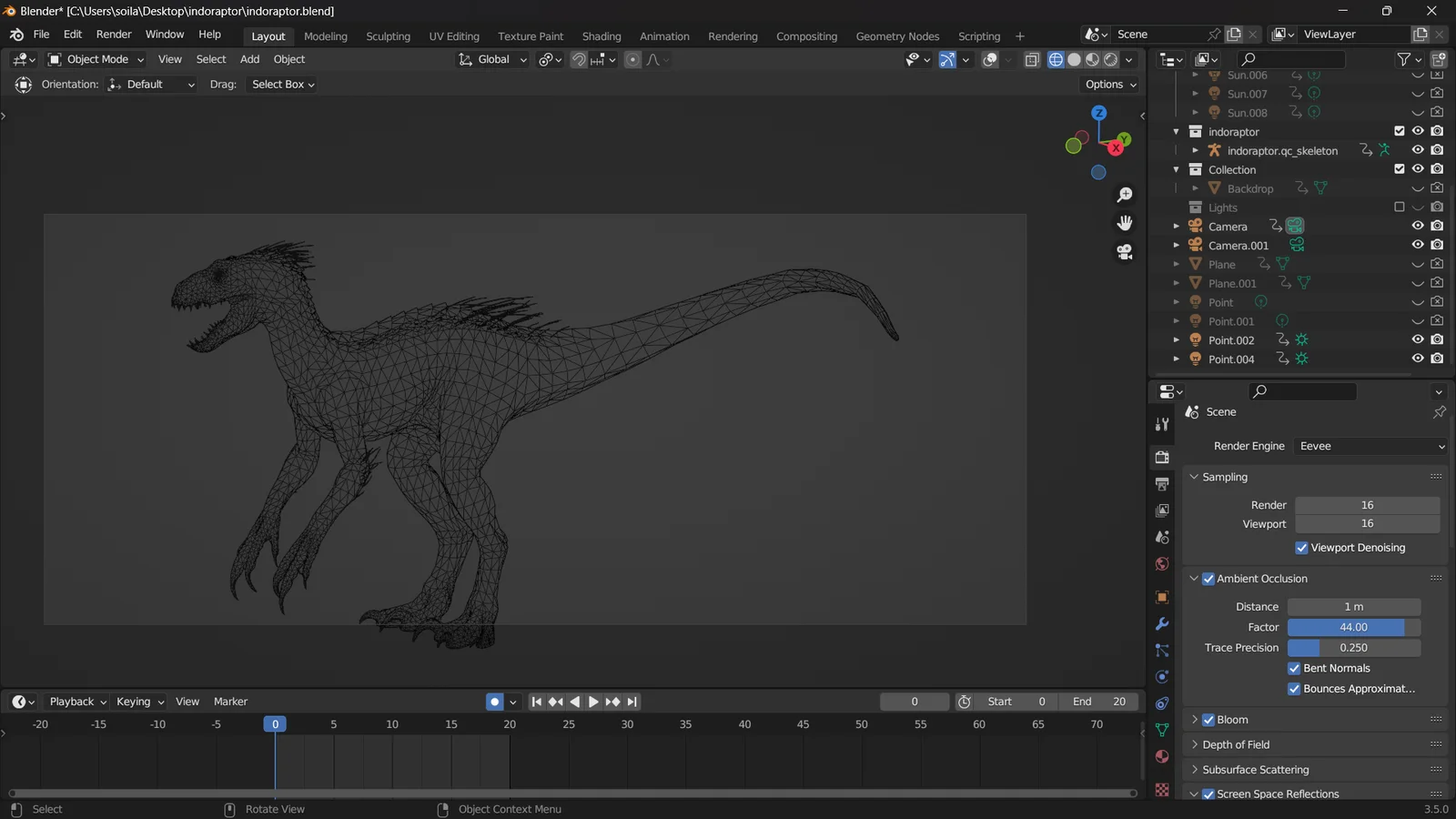Adjust the Ambient Occlusion Factor slider
The width and height of the screenshot is (1456, 819).
1352,627
